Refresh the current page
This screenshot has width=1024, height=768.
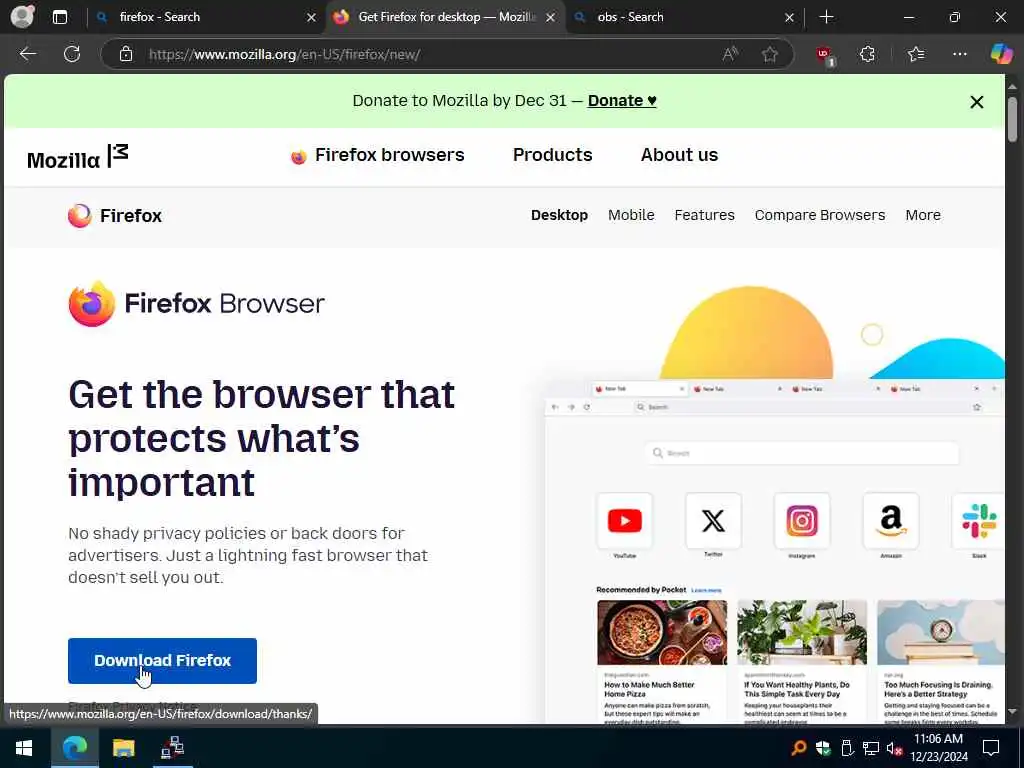(x=72, y=54)
